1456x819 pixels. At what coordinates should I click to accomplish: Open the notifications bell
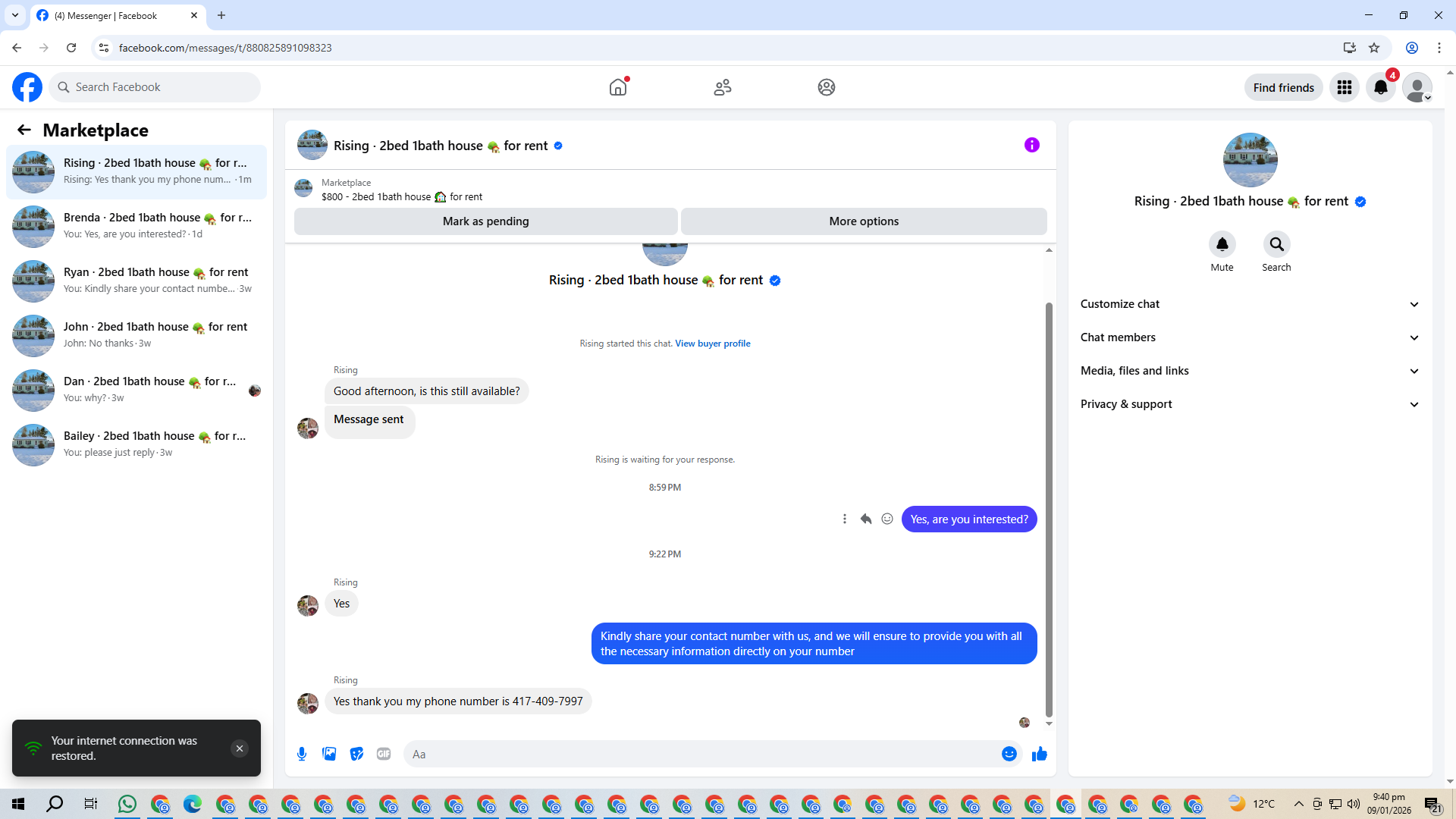coord(1380,88)
